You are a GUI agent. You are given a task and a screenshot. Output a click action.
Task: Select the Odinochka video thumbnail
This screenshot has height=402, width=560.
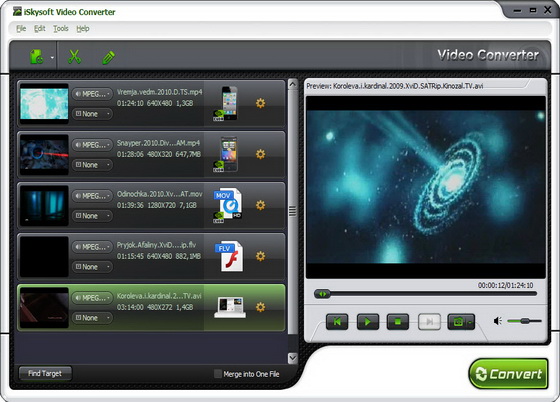click(x=44, y=205)
